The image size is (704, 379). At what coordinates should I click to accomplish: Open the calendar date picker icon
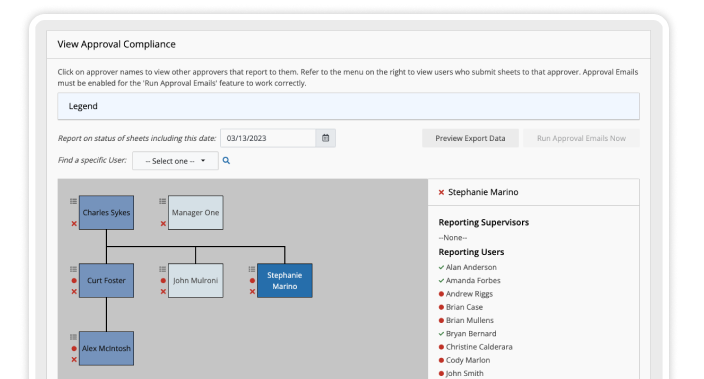point(326,138)
